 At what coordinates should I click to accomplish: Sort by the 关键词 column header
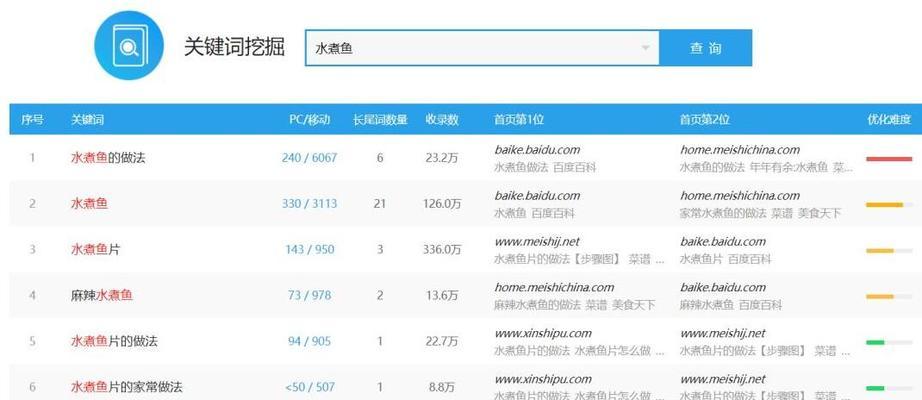pyautogui.click(x=87, y=119)
